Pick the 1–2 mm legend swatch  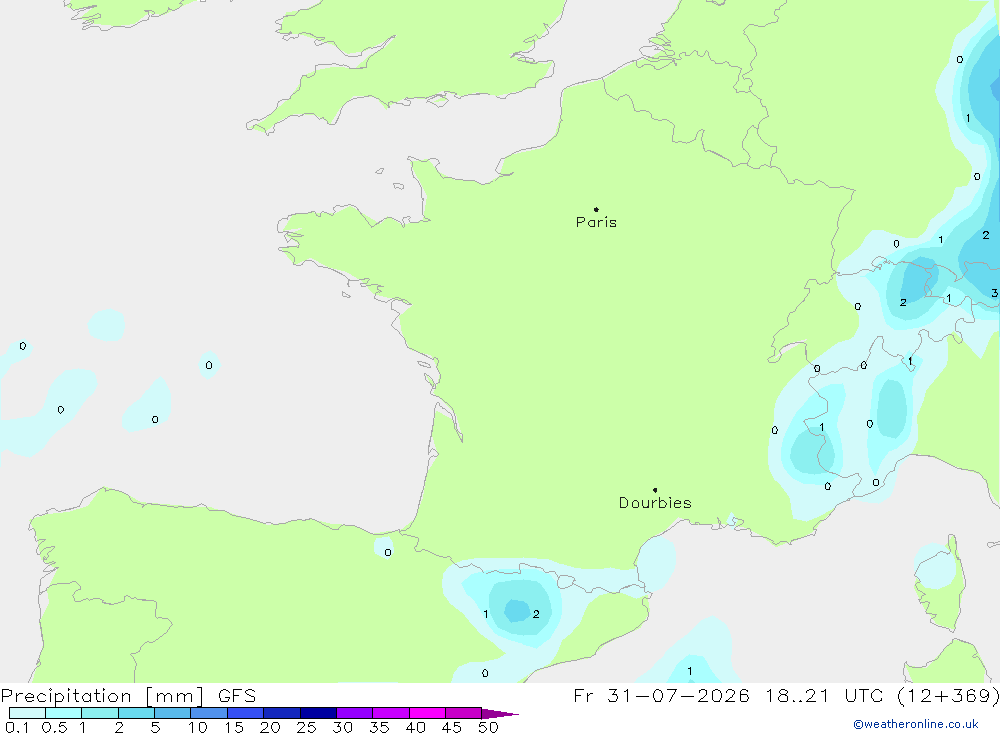pyautogui.click(x=100, y=713)
